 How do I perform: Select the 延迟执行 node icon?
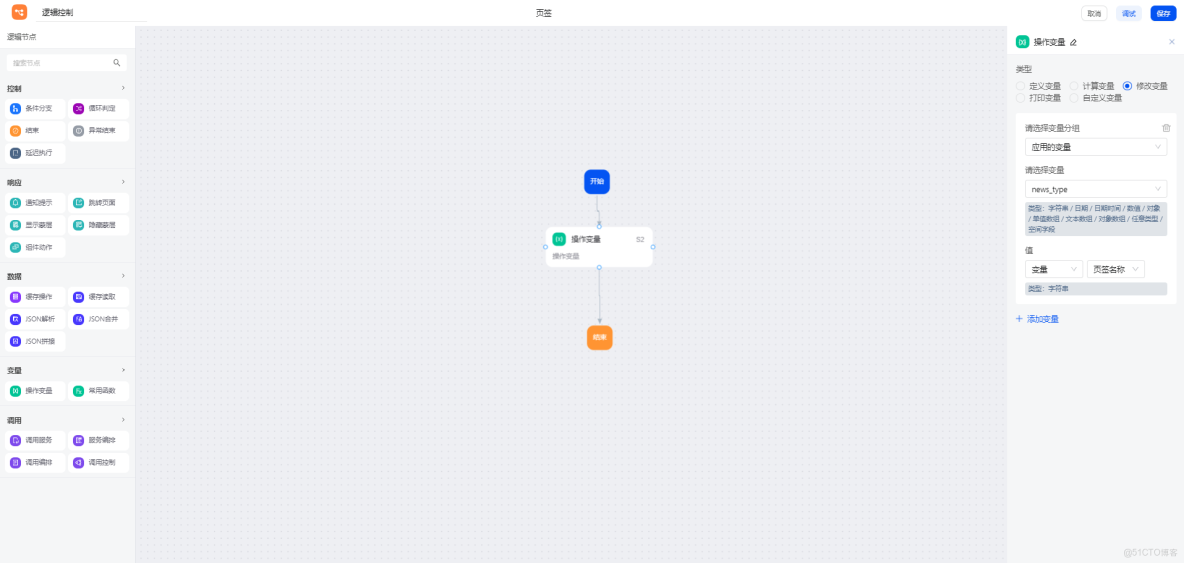coord(15,153)
